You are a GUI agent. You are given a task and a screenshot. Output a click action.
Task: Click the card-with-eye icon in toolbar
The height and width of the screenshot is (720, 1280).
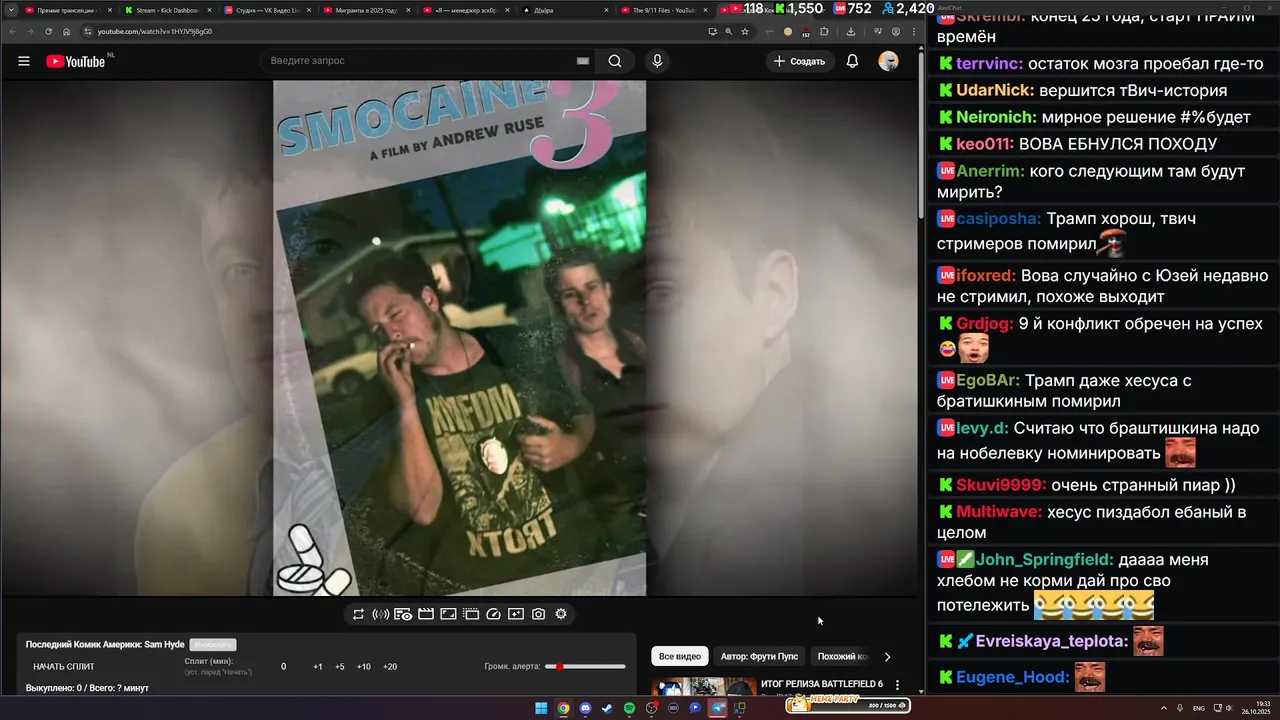coord(403,614)
